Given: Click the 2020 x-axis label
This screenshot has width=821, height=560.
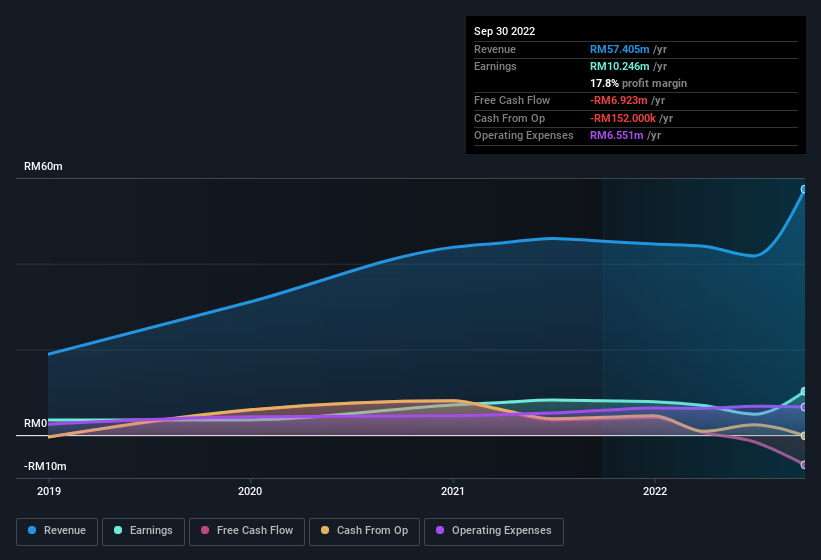Looking at the screenshot, I should pyautogui.click(x=250, y=491).
